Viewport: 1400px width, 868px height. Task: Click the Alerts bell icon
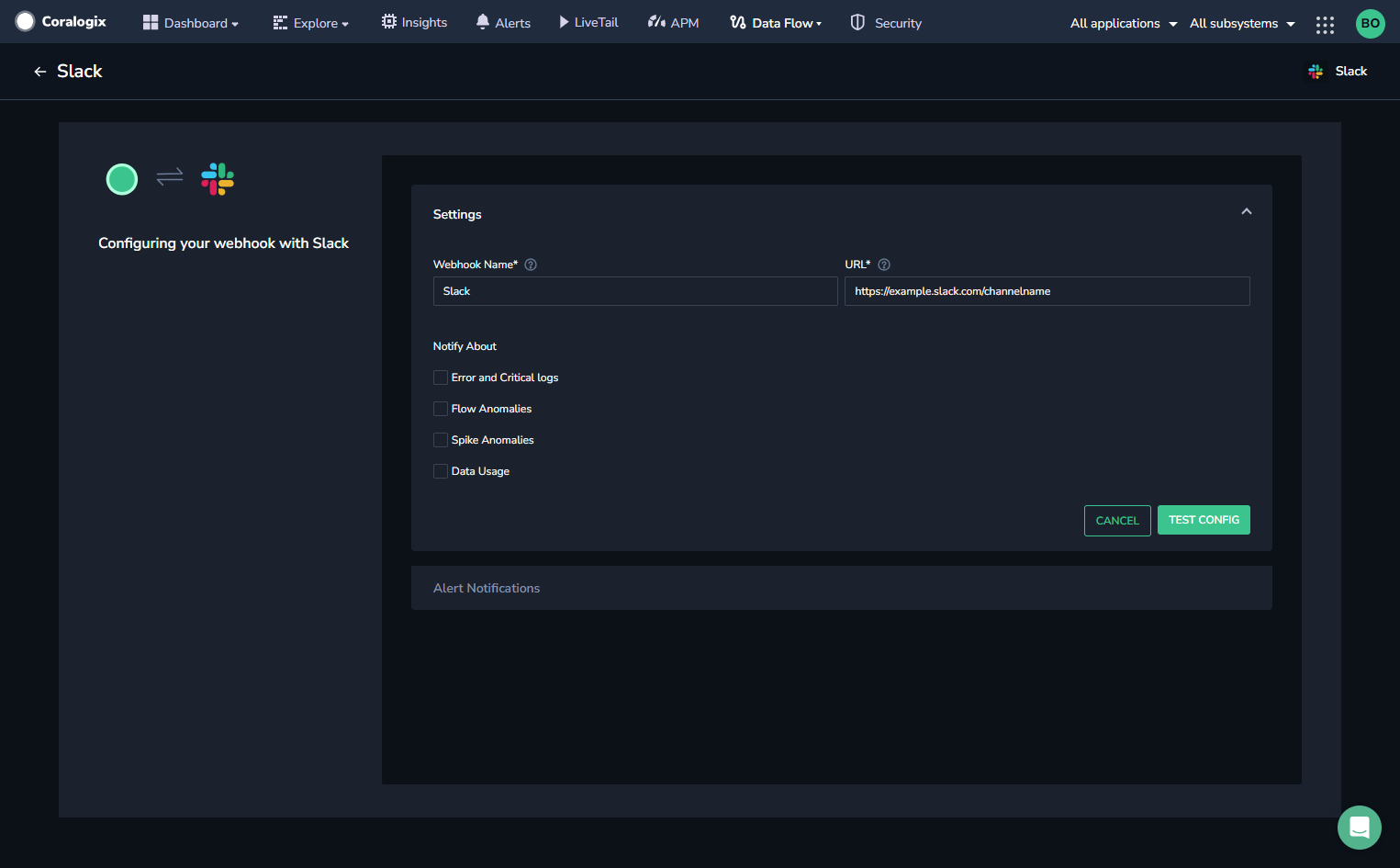(483, 22)
